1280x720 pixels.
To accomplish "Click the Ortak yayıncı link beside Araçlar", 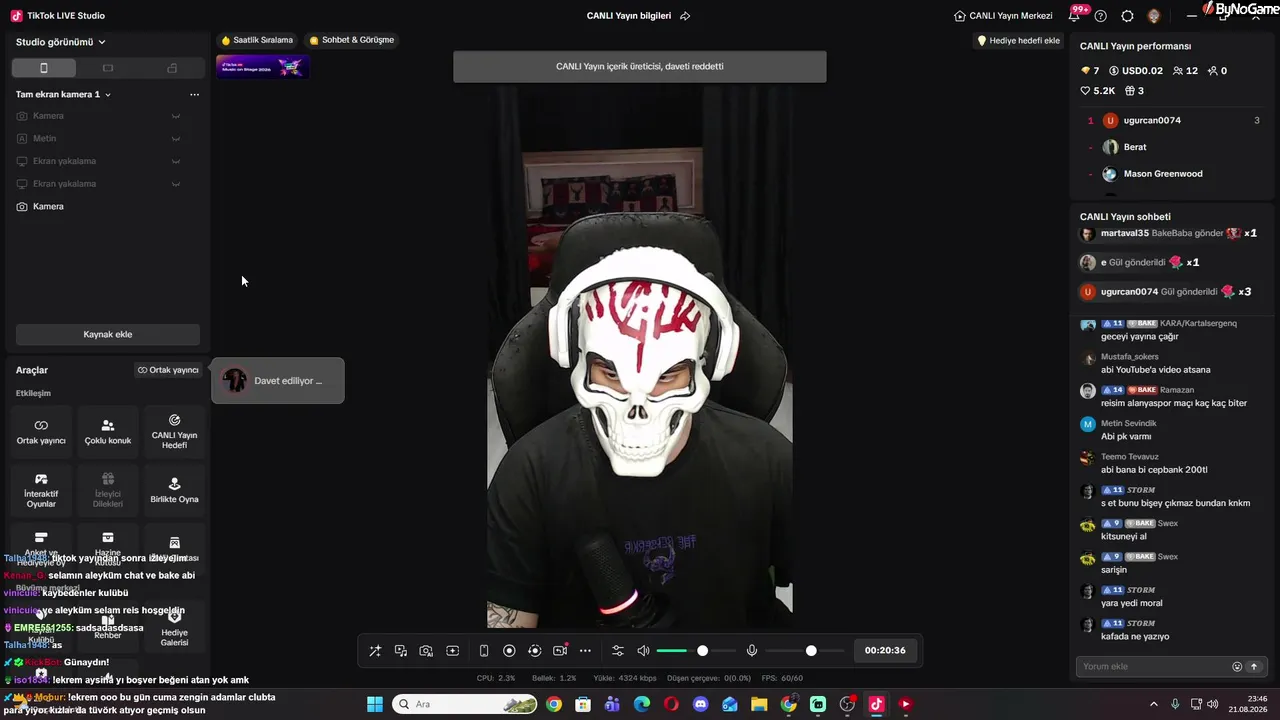I will [x=168, y=370].
